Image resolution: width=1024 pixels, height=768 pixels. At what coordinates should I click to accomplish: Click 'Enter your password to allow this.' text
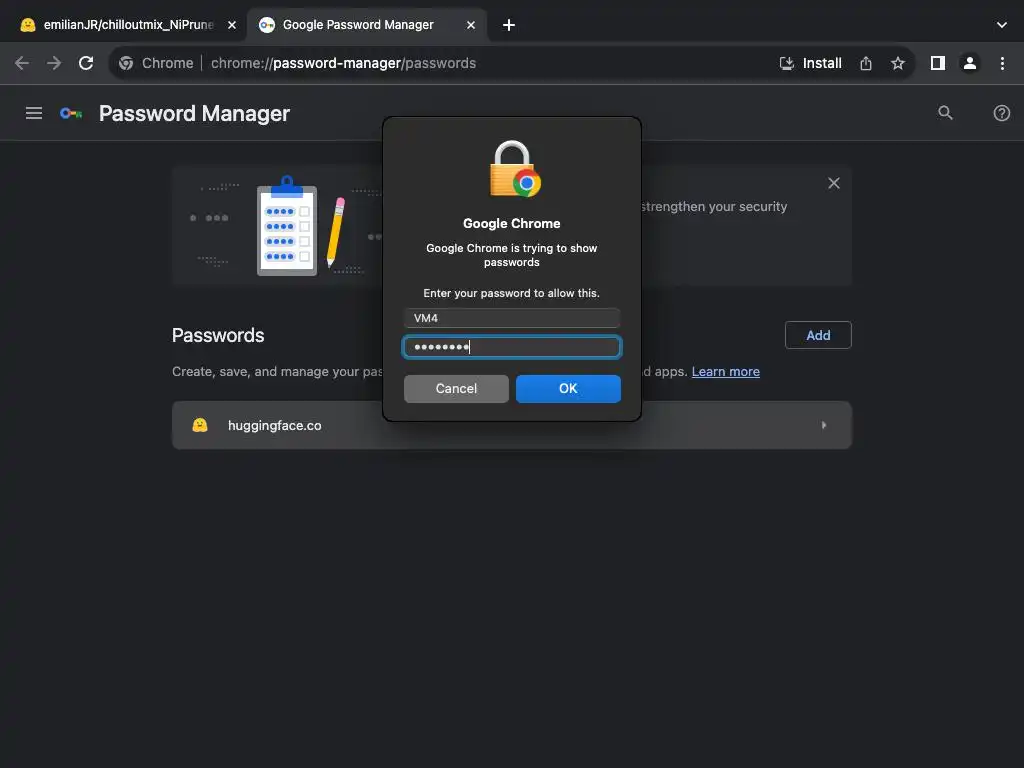[511, 293]
